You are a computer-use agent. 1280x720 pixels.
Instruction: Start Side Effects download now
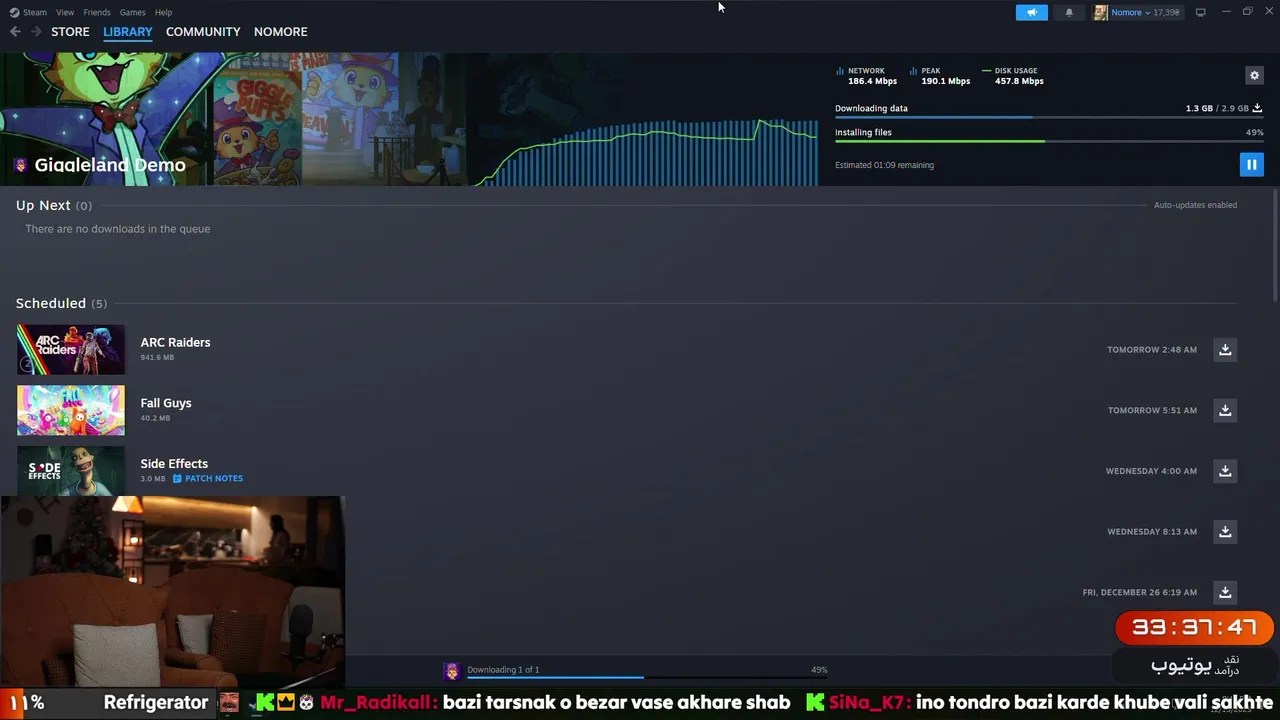pyautogui.click(x=1225, y=471)
